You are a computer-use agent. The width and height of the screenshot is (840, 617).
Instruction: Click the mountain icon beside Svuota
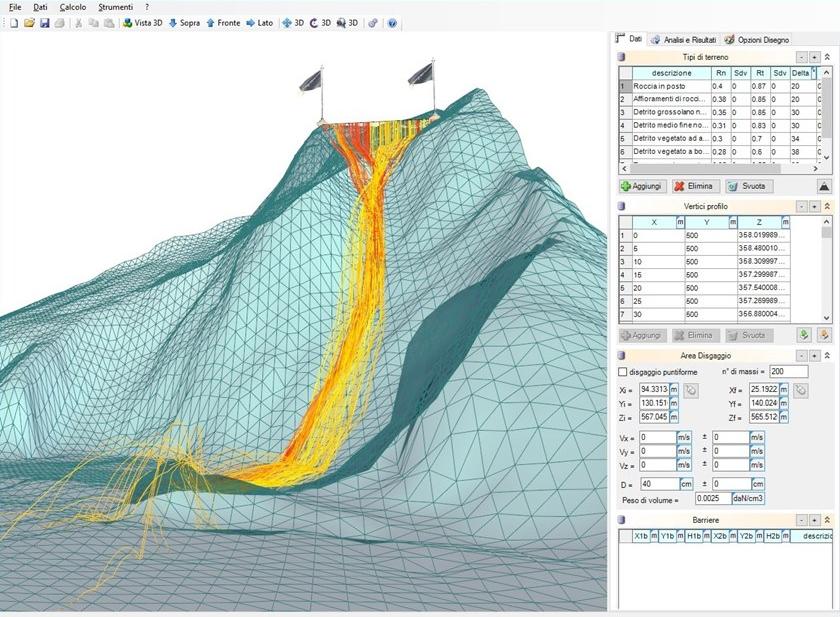pyautogui.click(x=824, y=186)
